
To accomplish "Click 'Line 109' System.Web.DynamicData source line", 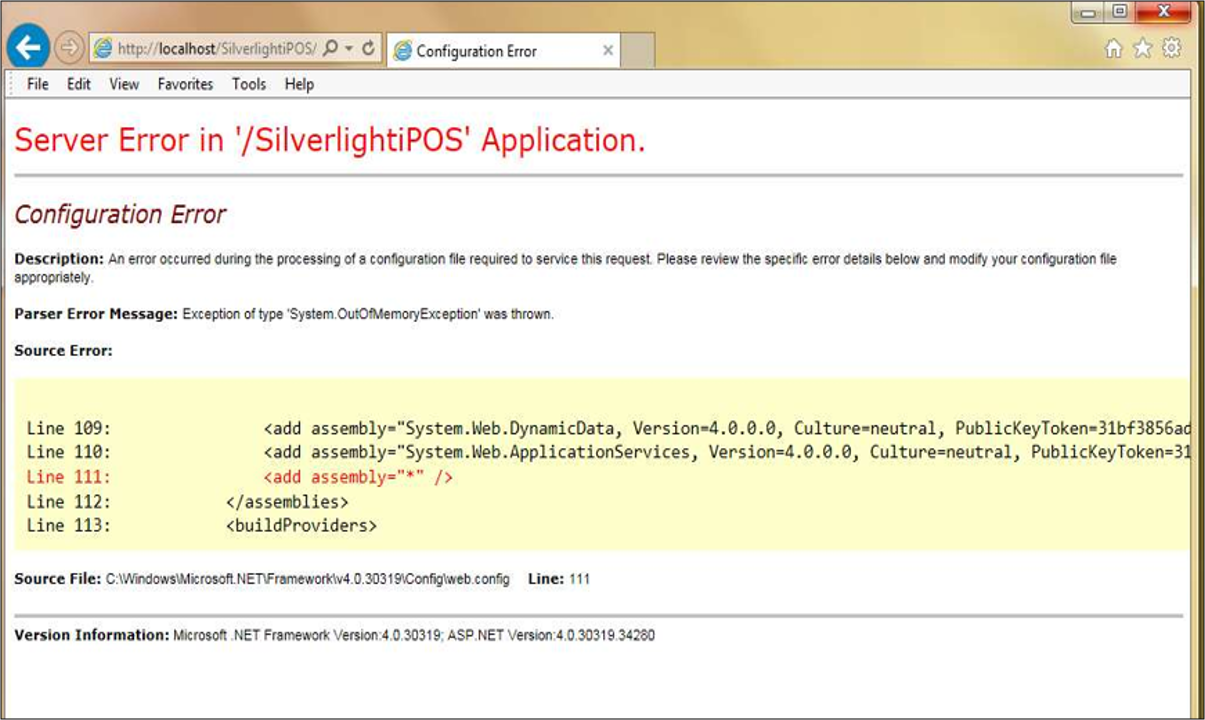I will [608, 429].
